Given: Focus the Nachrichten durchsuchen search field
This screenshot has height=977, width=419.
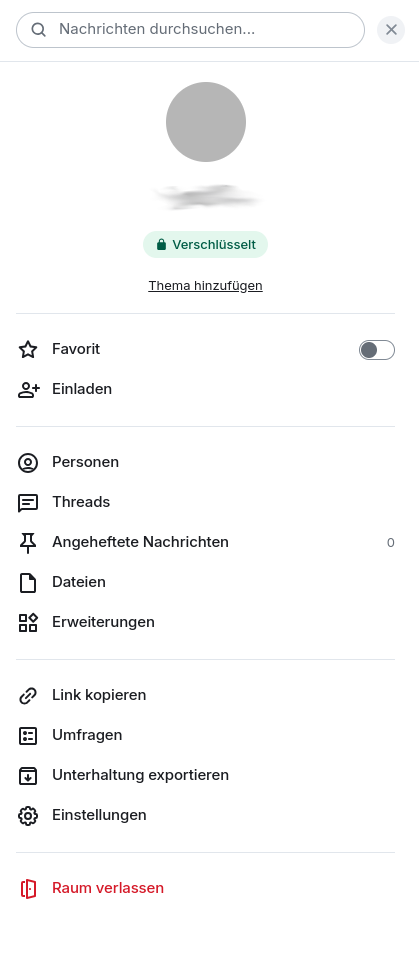Looking at the screenshot, I should [190, 29].
